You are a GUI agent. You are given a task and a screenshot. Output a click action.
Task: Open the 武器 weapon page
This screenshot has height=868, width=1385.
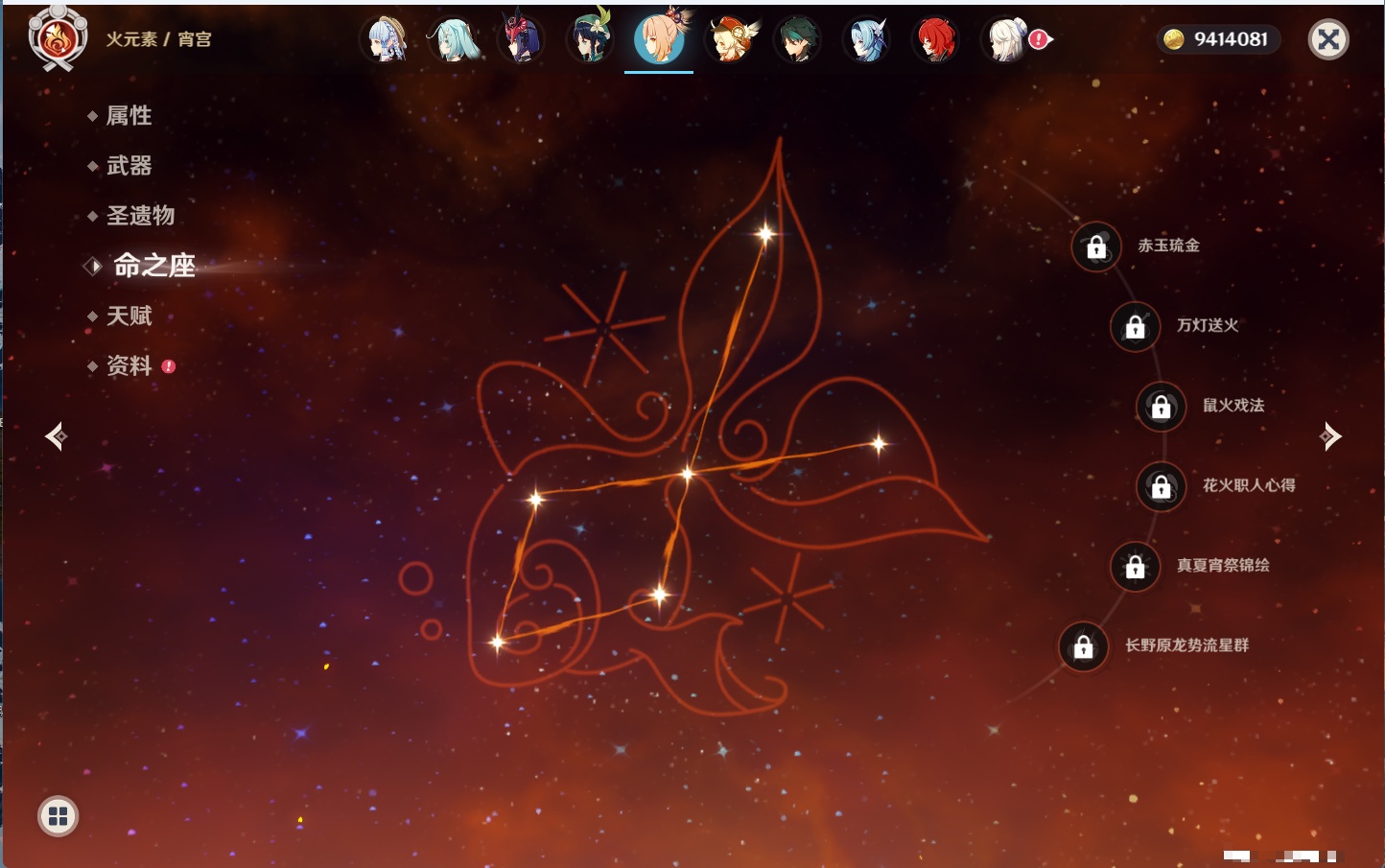tap(129, 166)
